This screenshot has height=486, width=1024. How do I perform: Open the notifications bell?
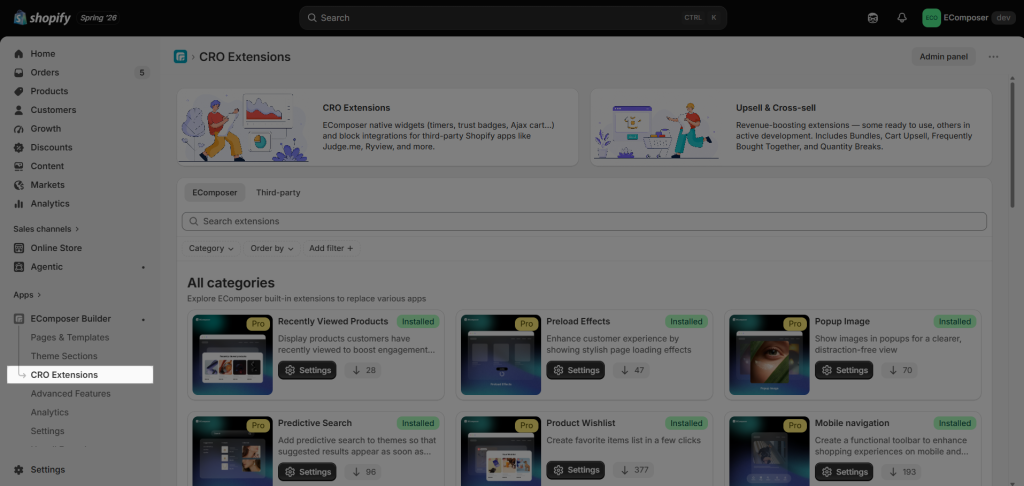click(x=902, y=18)
